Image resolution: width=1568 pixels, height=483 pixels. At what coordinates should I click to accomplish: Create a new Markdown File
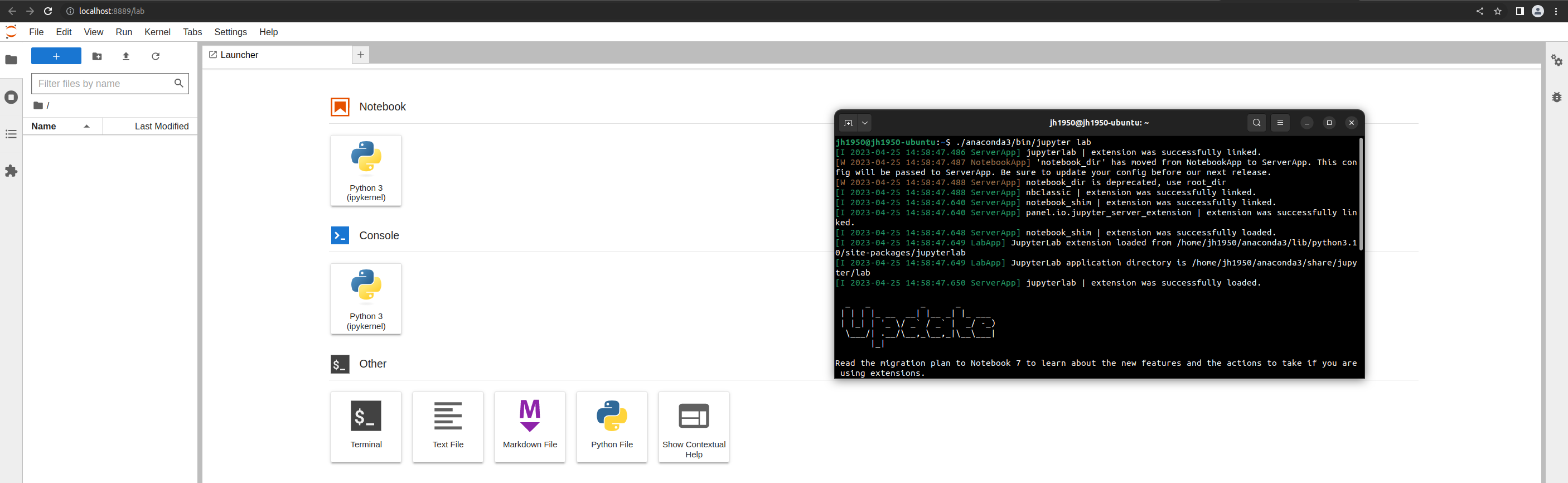[x=530, y=427]
